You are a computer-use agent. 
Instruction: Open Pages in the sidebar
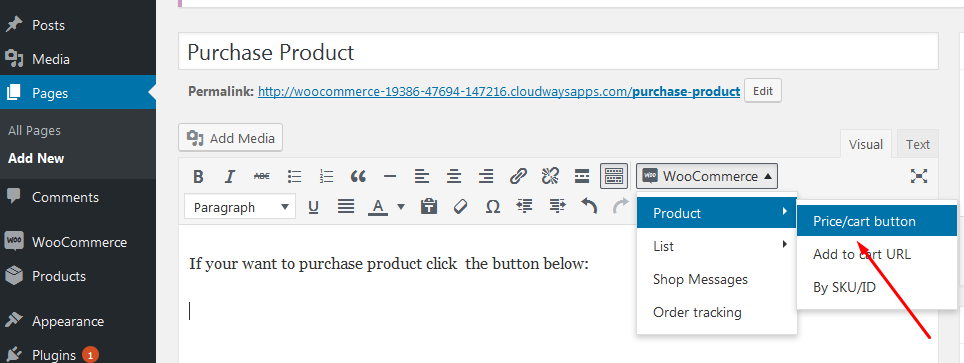click(x=78, y=93)
